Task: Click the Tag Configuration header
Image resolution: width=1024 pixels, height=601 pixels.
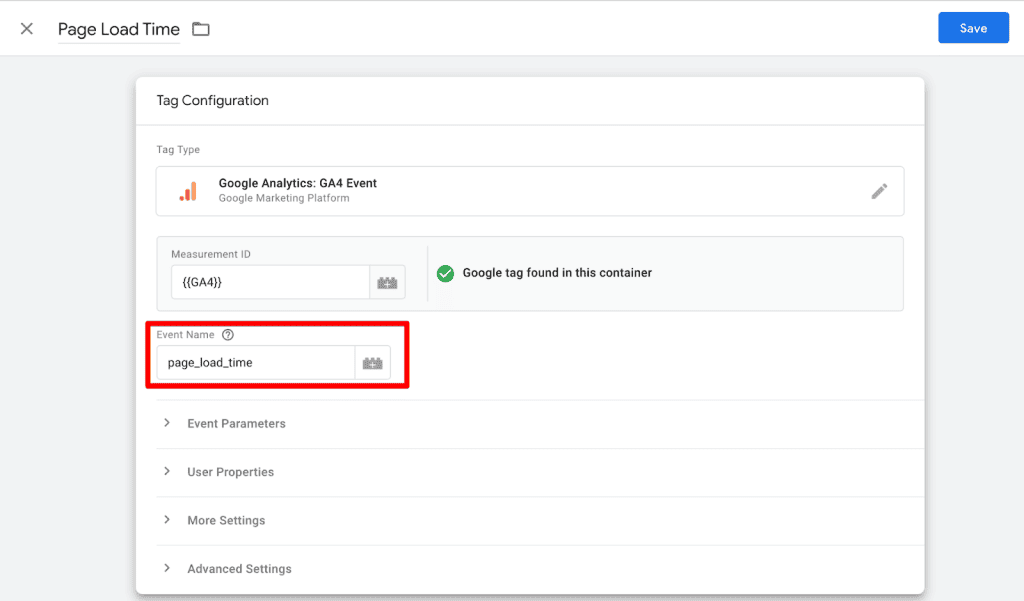Action: (213, 100)
